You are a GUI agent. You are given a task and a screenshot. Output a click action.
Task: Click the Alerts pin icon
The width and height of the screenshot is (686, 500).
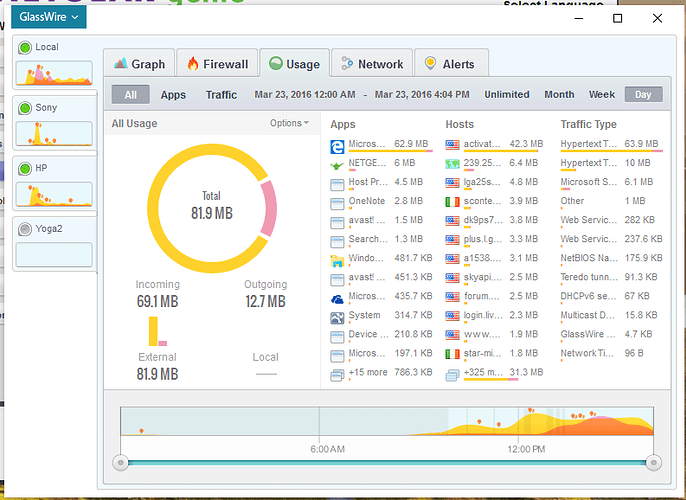[x=430, y=64]
